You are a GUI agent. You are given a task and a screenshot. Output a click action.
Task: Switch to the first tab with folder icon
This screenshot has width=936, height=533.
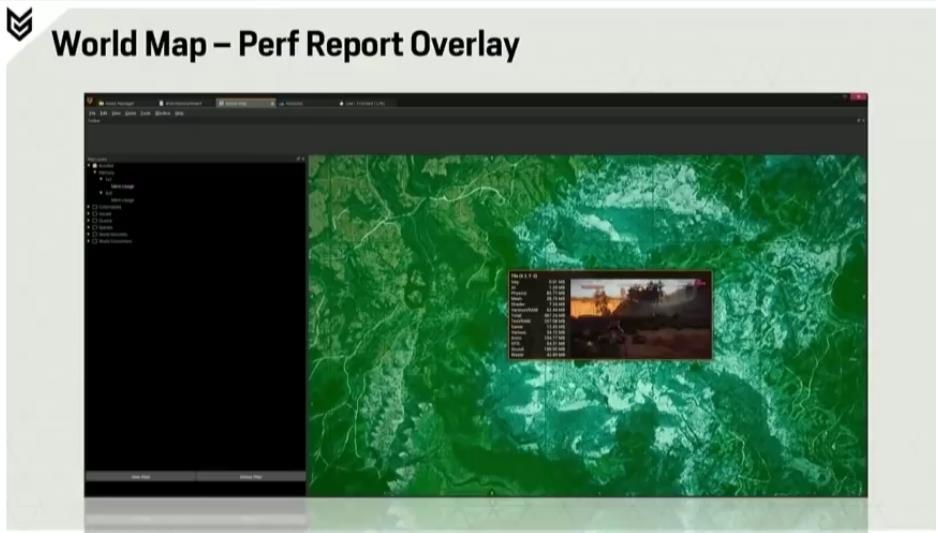coord(124,103)
